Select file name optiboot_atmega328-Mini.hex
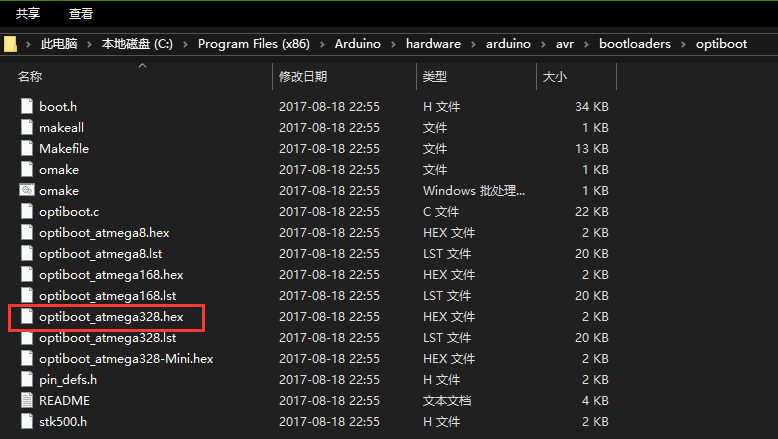 point(126,359)
